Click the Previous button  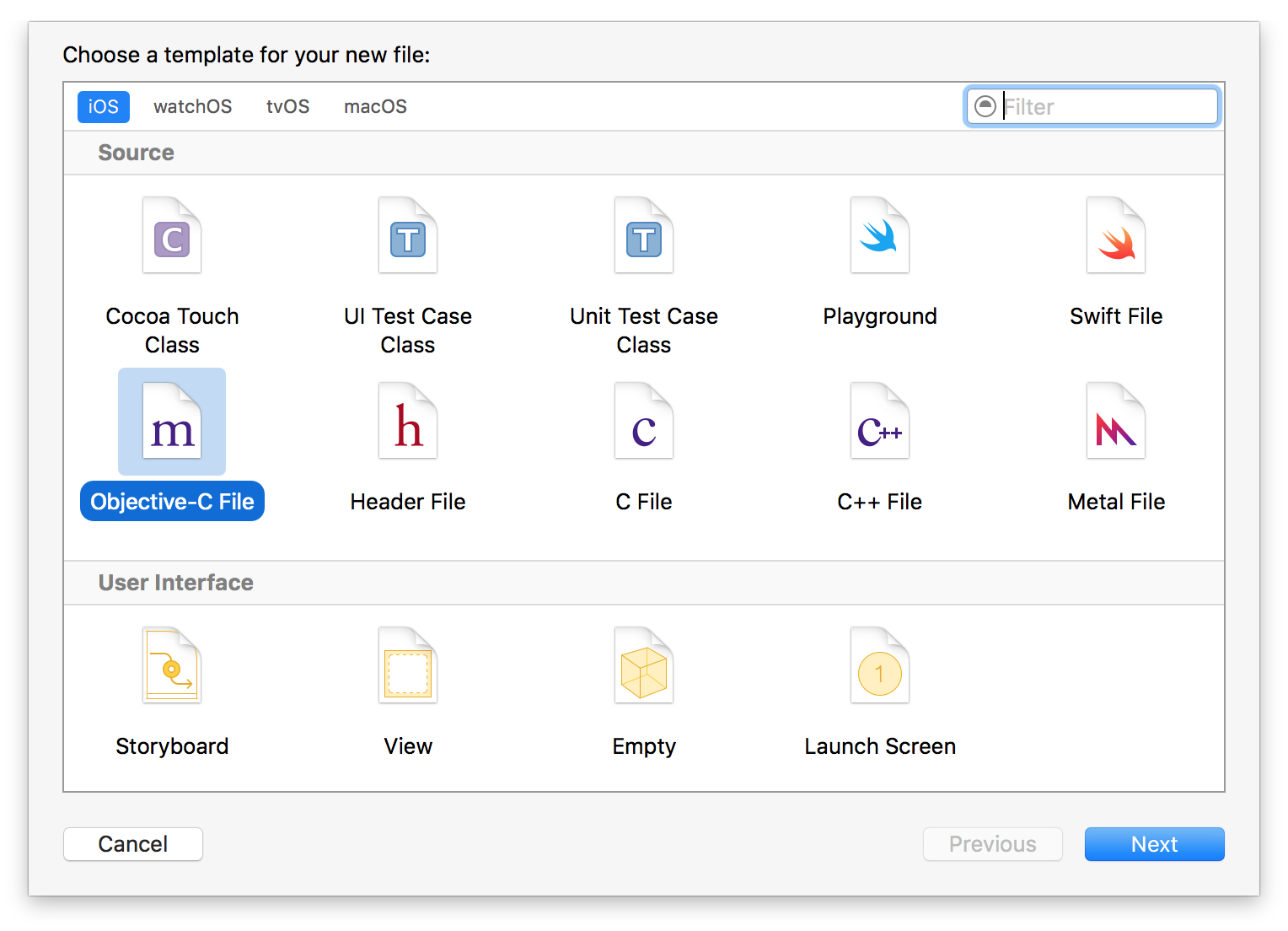[993, 844]
